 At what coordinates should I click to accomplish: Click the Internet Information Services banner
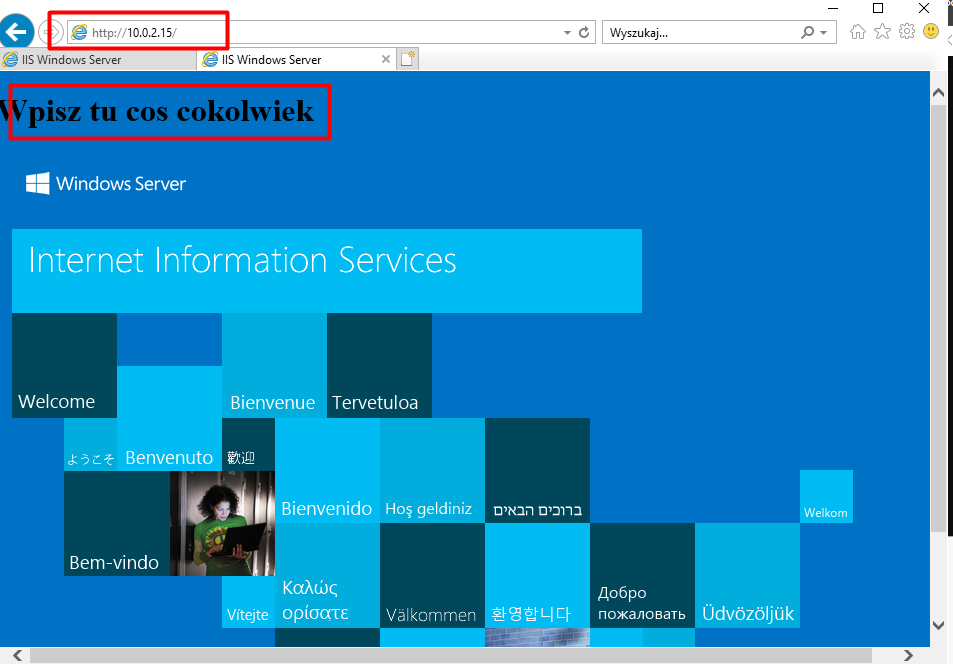[326, 270]
